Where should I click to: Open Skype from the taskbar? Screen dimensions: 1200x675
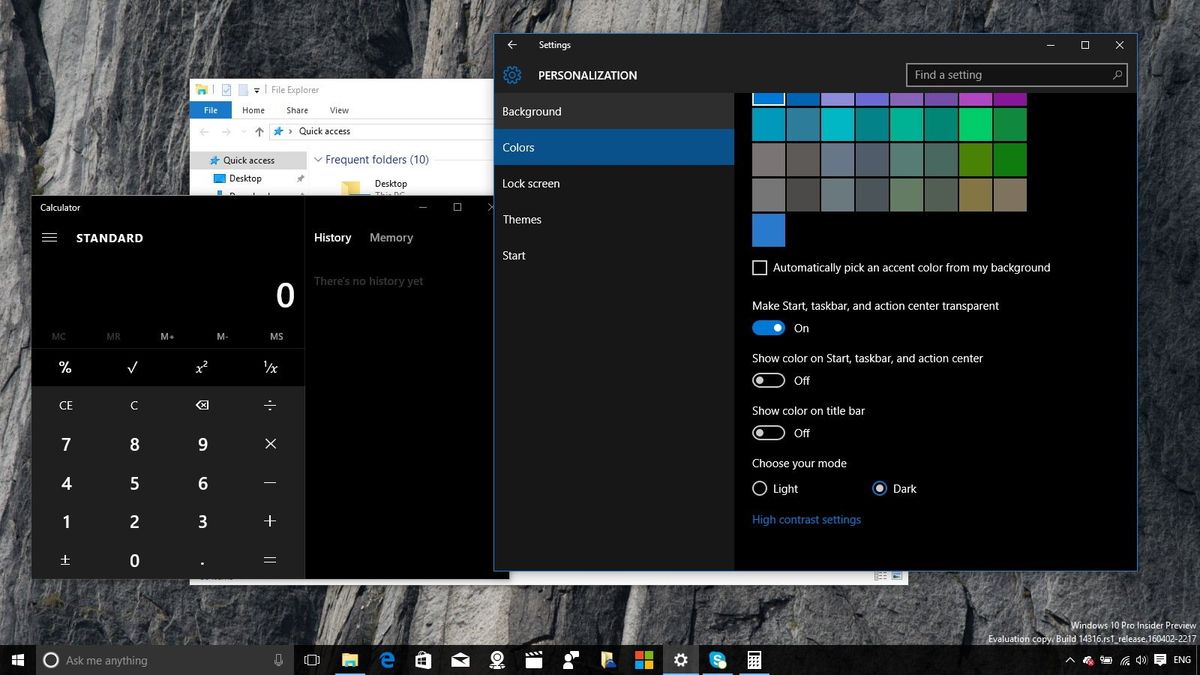point(717,660)
